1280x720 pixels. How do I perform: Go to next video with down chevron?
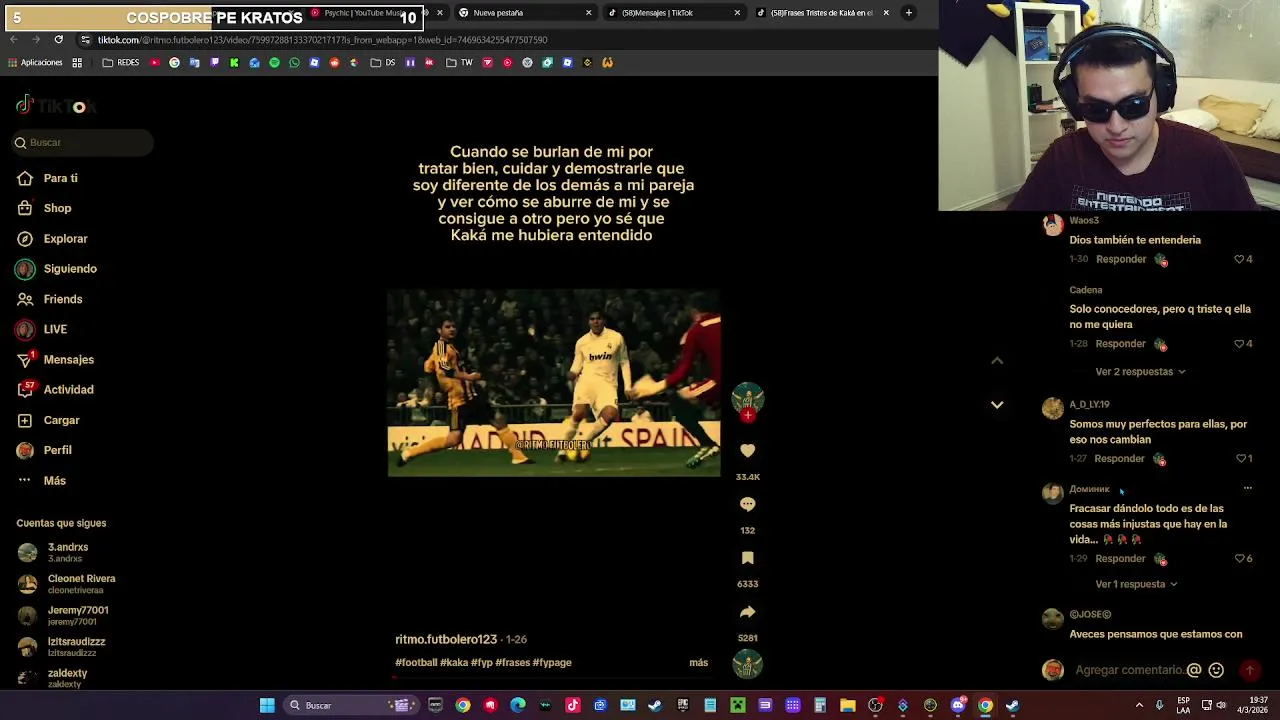click(x=997, y=405)
